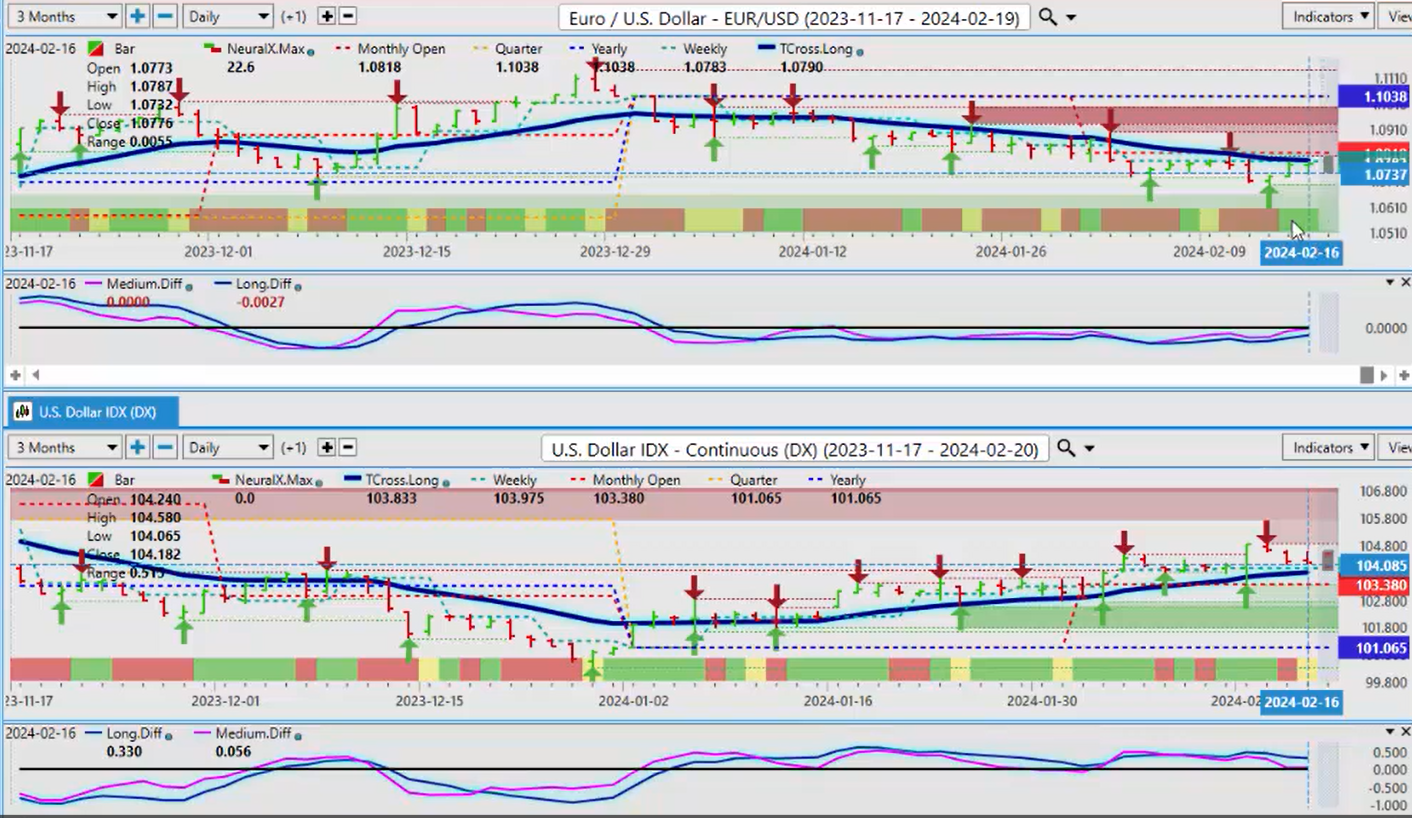
Task: Open Medium.Diff settings dot in EUR/USD sub-panel
Action: pos(189,286)
